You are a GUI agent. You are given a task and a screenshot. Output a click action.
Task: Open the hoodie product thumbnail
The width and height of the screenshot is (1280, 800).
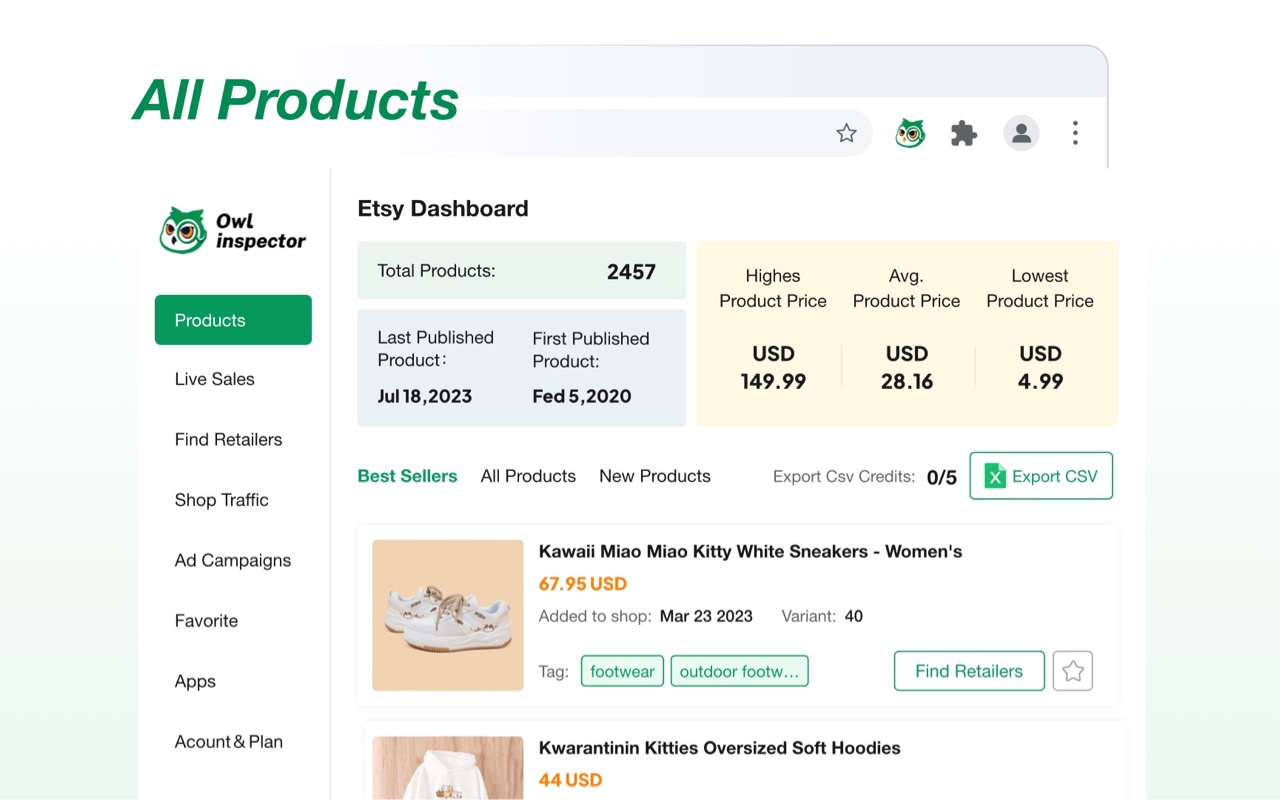point(448,768)
